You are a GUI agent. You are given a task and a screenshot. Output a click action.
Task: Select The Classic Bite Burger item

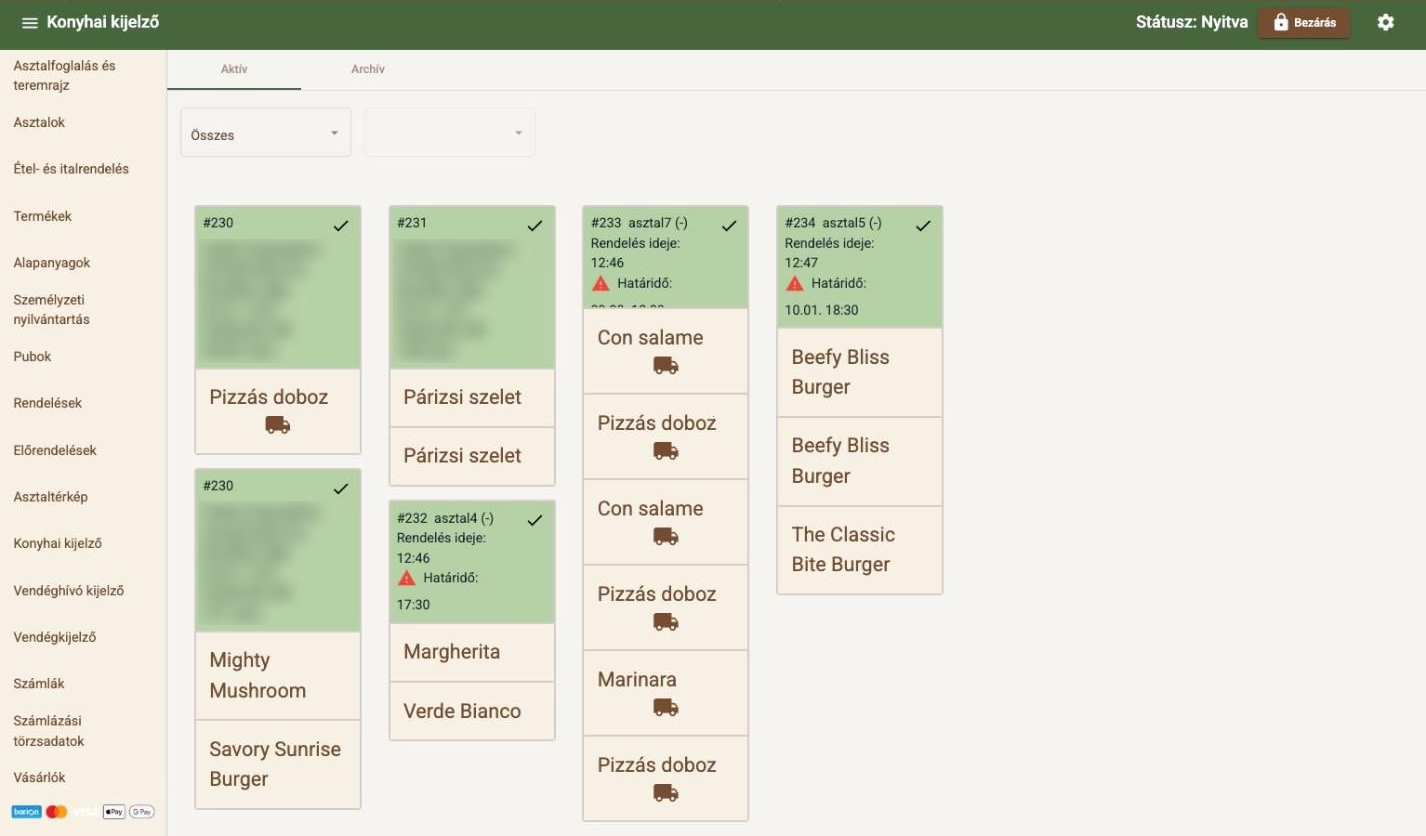coord(860,549)
